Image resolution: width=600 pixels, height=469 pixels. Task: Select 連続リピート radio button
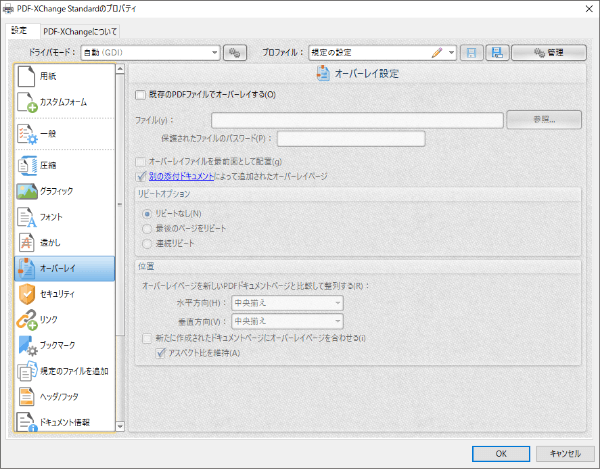coord(147,244)
